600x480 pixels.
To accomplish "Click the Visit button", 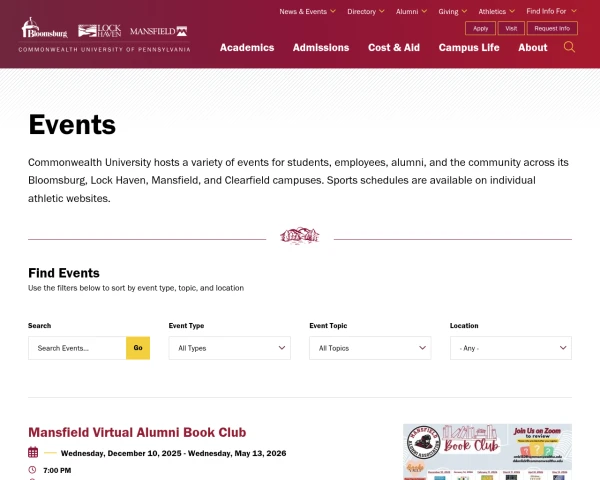I will point(511,28).
